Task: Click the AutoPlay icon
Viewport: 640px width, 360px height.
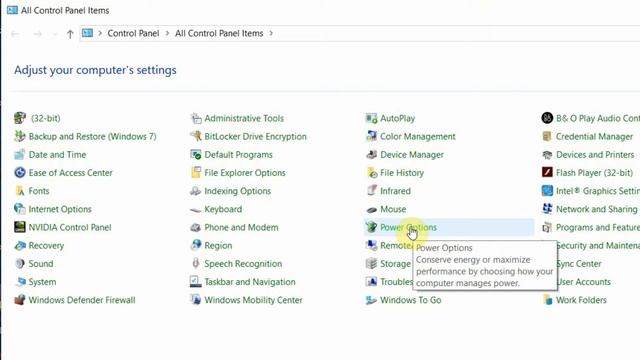Action: pos(371,118)
